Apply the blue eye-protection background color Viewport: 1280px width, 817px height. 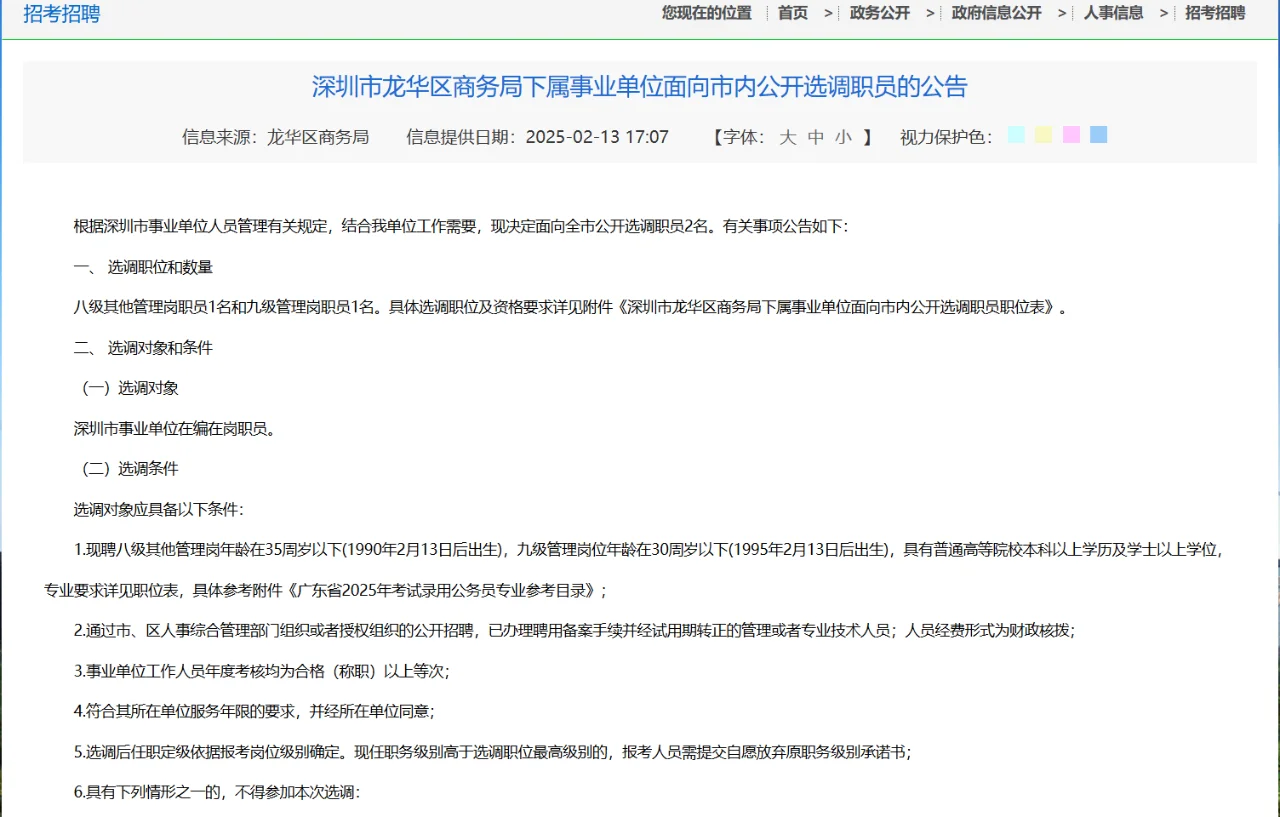click(1098, 134)
